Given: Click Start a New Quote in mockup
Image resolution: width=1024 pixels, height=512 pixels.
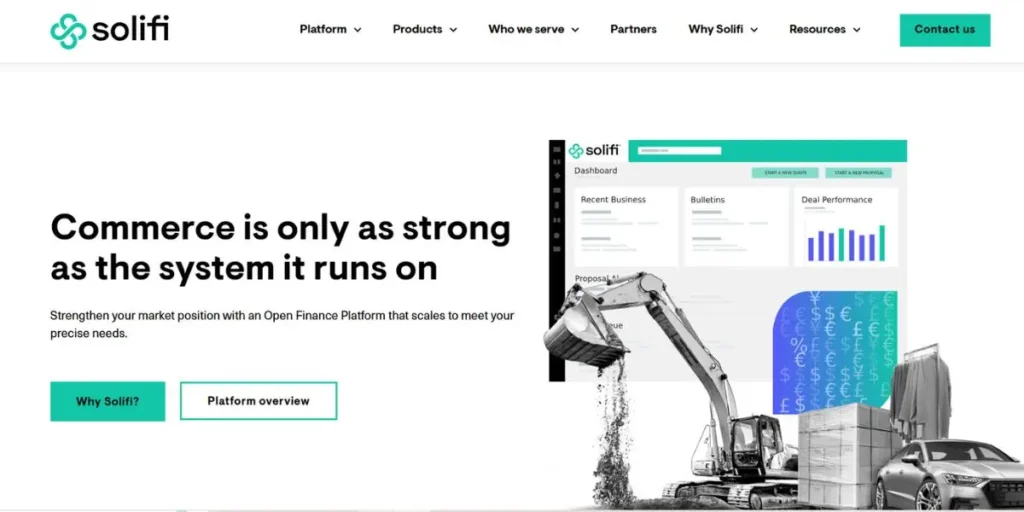Looking at the screenshot, I should tap(785, 173).
